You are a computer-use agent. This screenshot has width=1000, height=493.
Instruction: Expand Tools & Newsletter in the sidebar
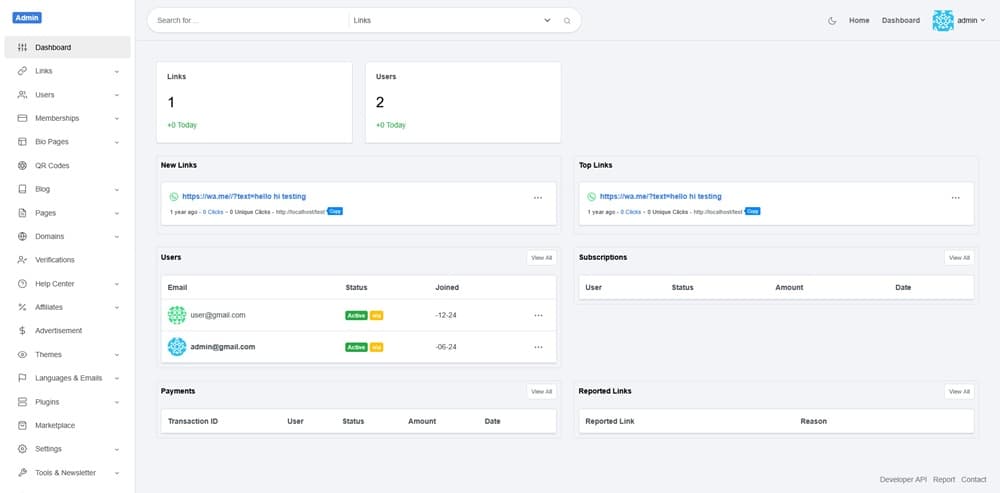[68, 473]
